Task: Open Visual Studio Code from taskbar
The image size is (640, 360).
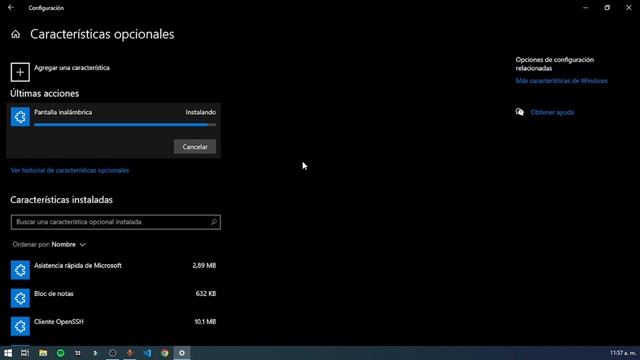Action: (x=147, y=353)
